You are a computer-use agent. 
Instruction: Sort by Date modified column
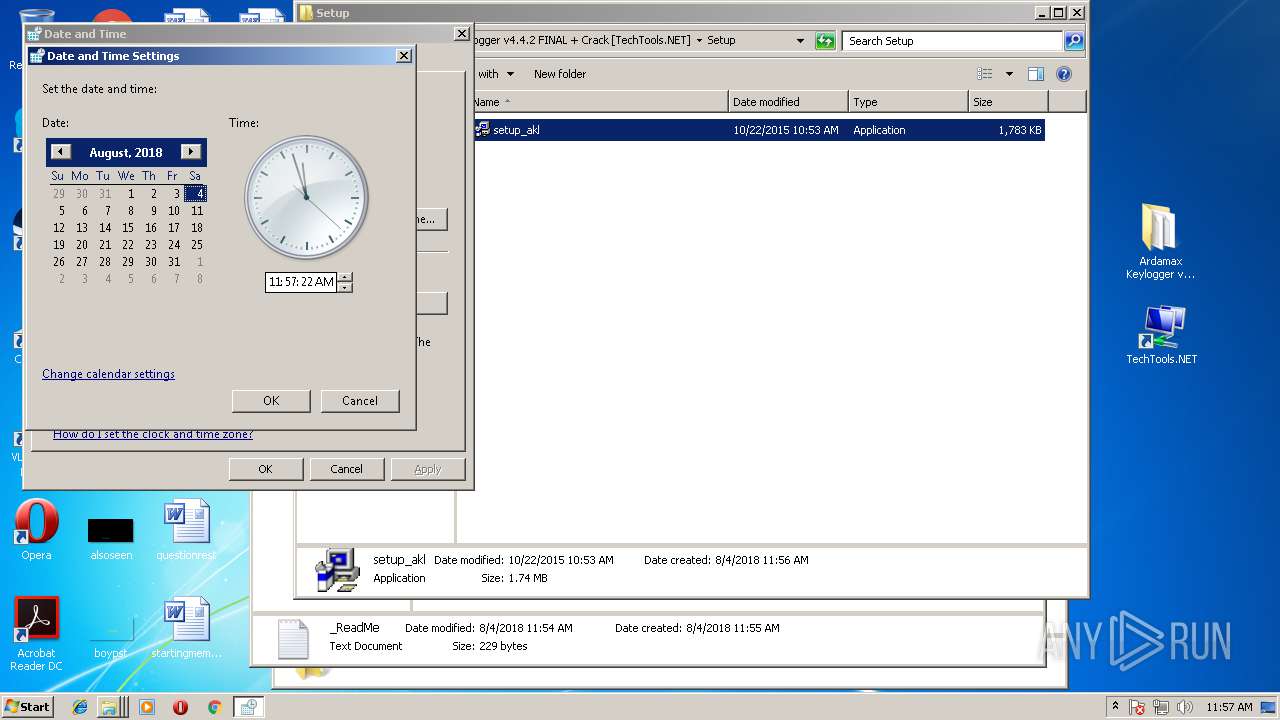point(788,102)
